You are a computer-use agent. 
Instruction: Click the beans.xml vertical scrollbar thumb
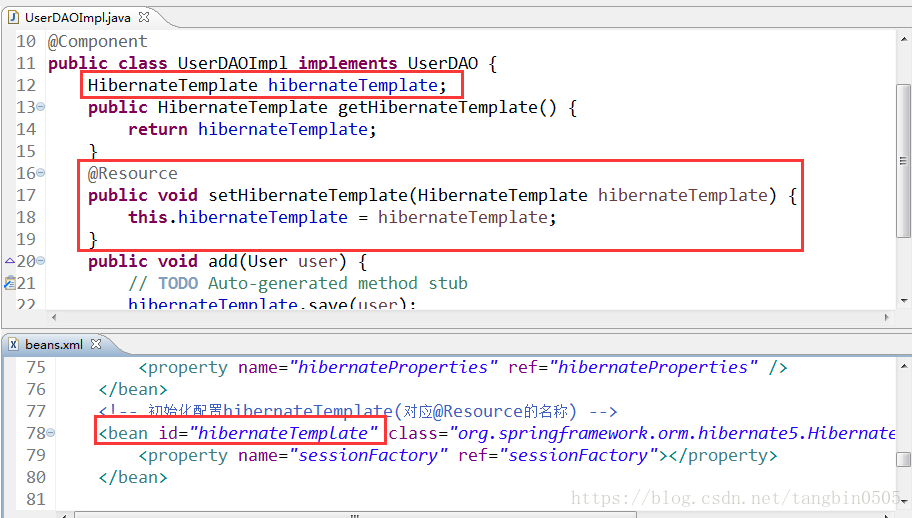click(903, 459)
